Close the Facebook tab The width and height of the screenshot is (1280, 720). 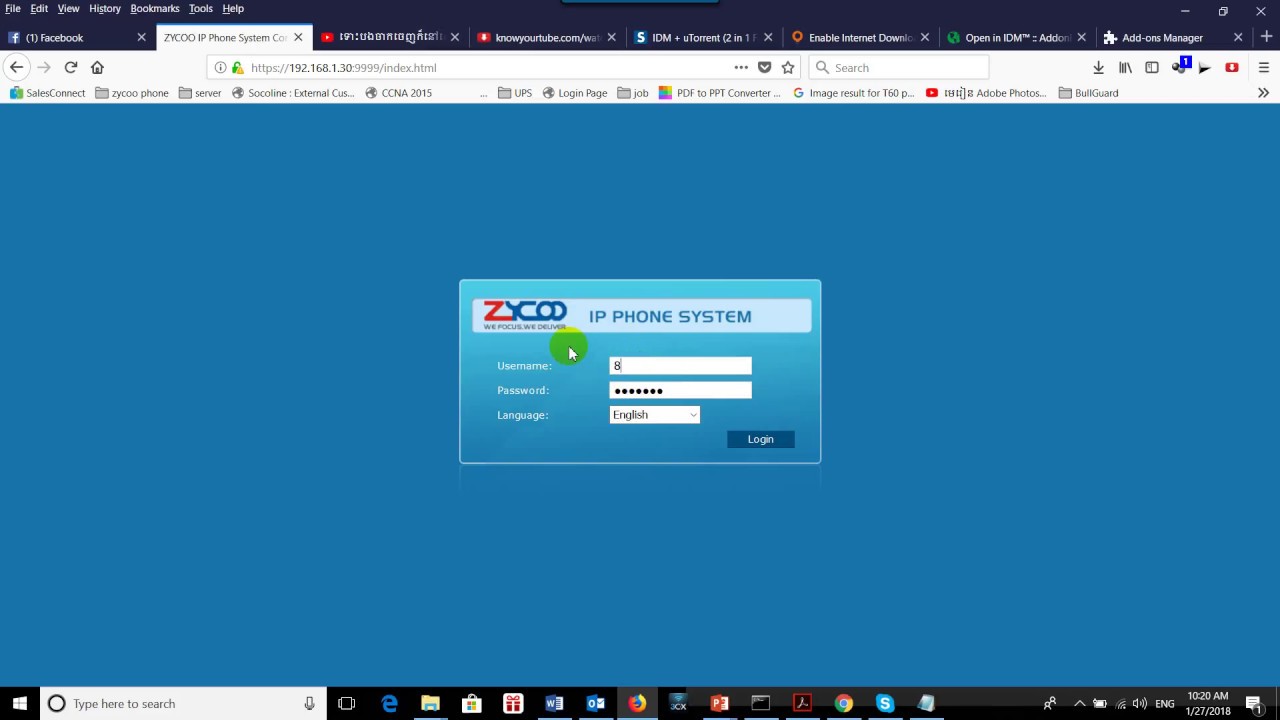141,37
